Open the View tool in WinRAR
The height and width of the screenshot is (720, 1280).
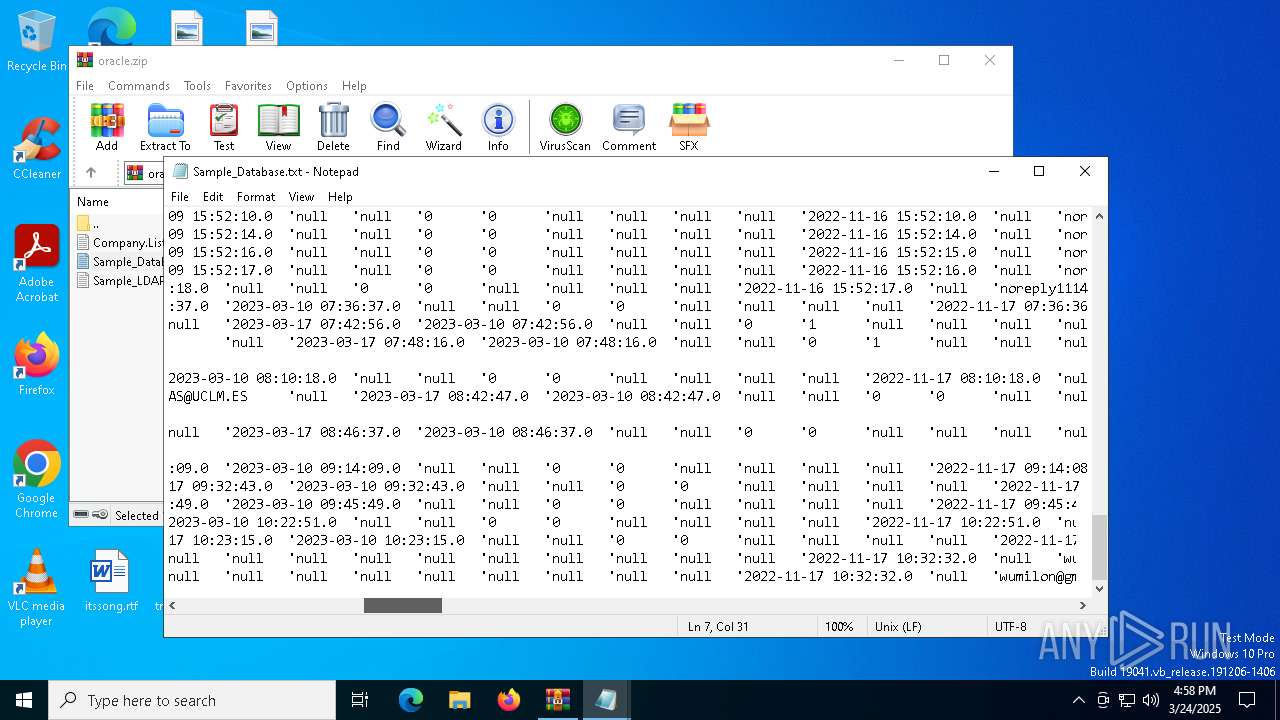(x=278, y=127)
